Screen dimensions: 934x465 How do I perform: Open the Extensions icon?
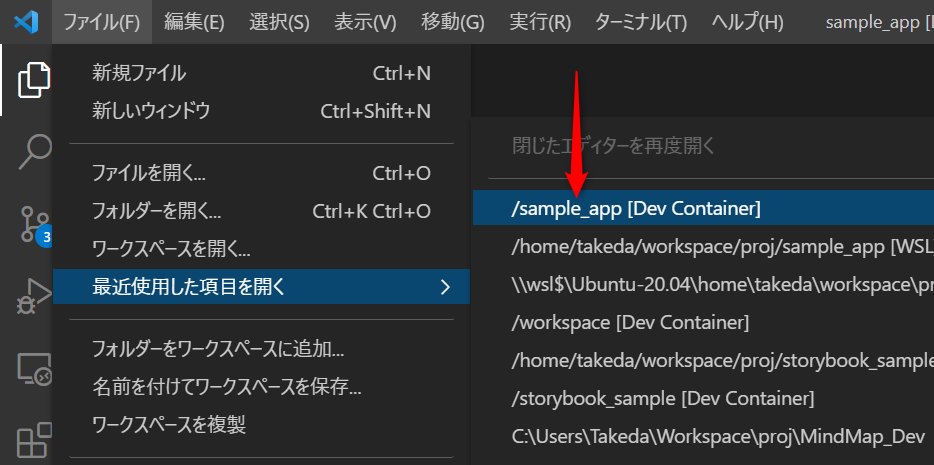pos(33,442)
